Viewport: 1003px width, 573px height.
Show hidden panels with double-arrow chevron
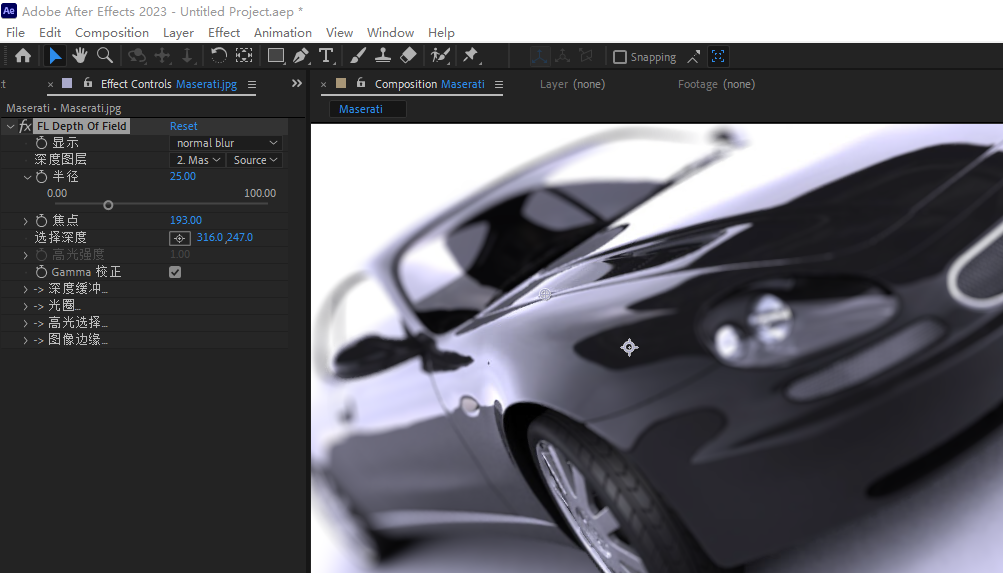[297, 83]
